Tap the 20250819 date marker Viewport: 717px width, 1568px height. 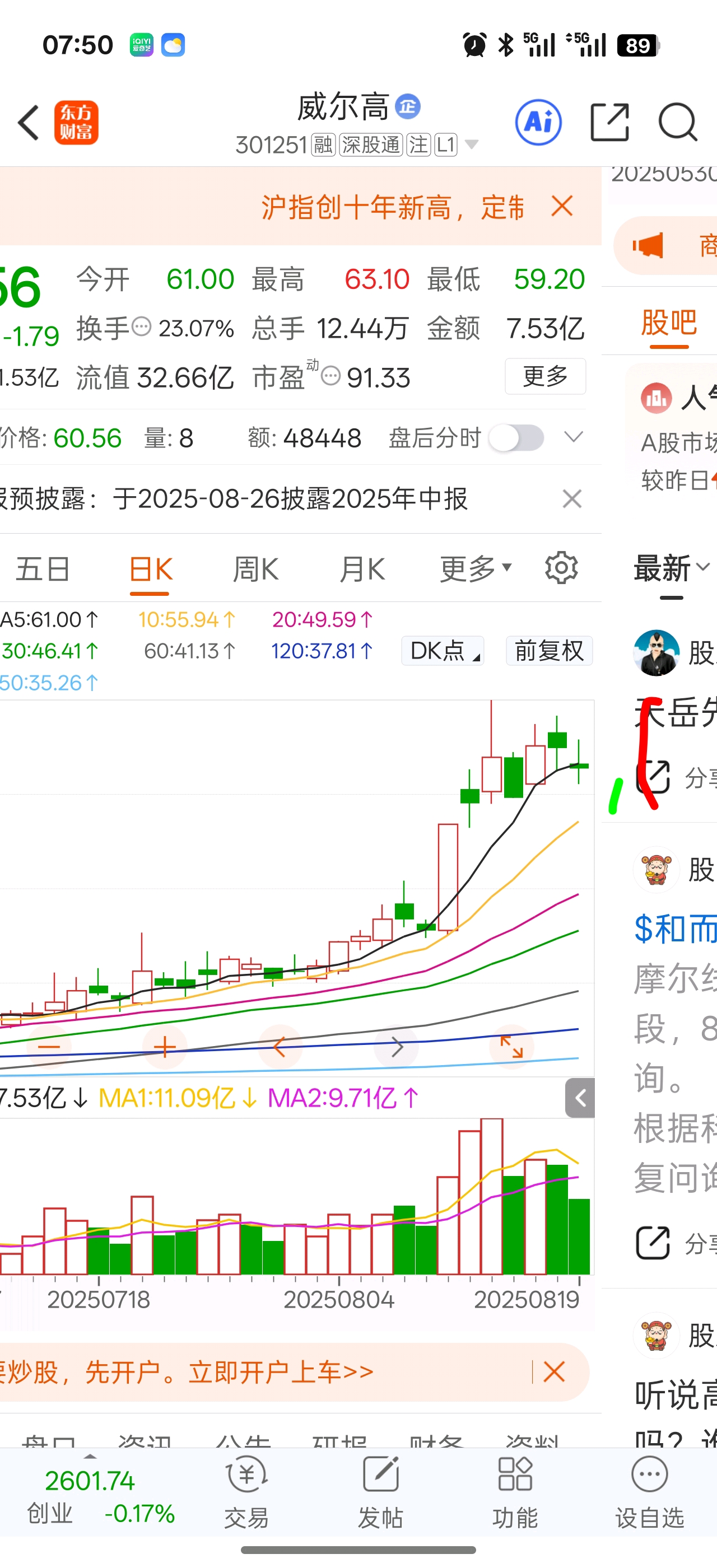527,1300
